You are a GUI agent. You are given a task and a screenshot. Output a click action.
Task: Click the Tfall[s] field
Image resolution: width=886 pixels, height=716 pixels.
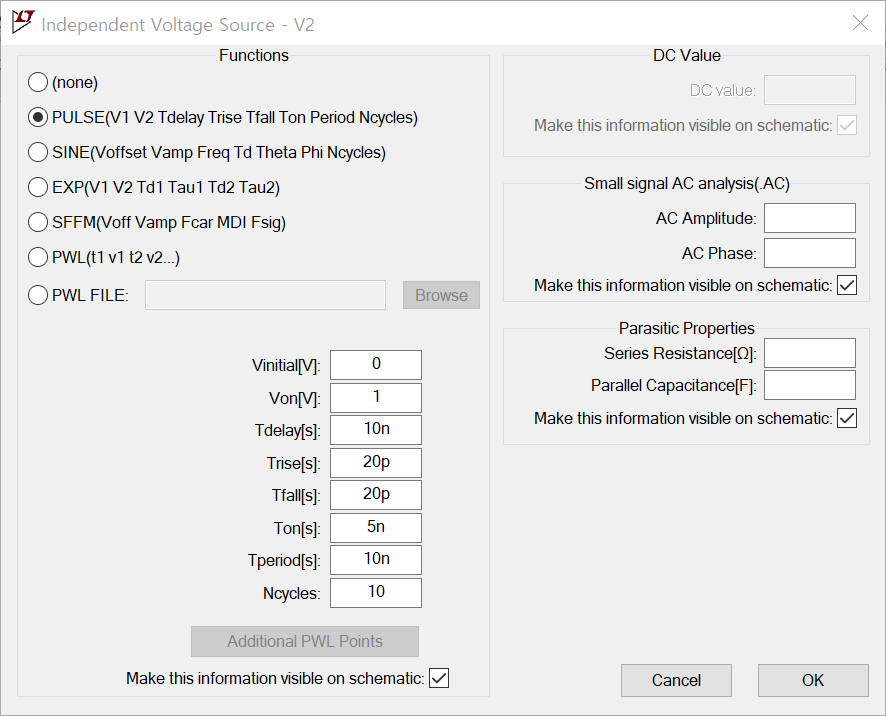pos(376,494)
